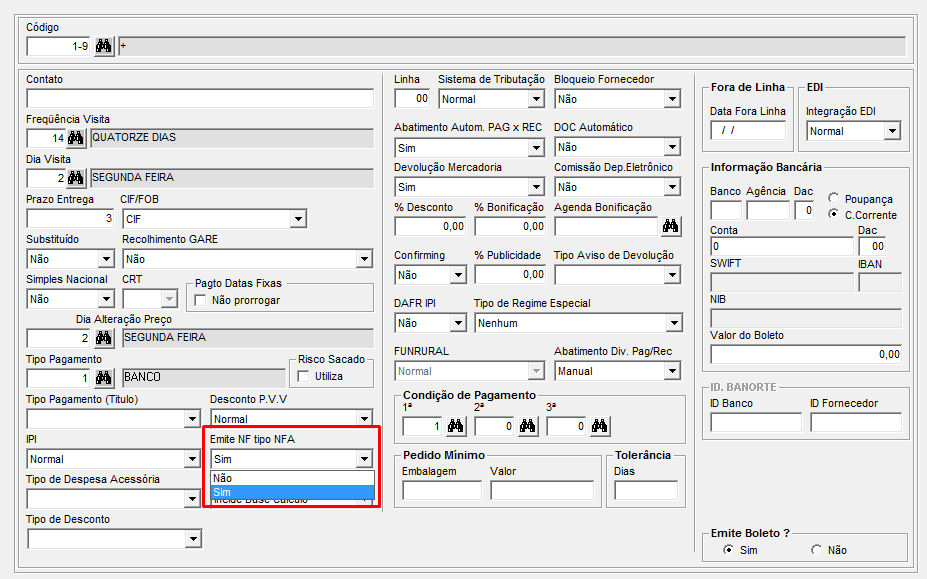Open Integração EDI dropdown
This screenshot has width=927, height=579.
pyautogui.click(x=892, y=131)
